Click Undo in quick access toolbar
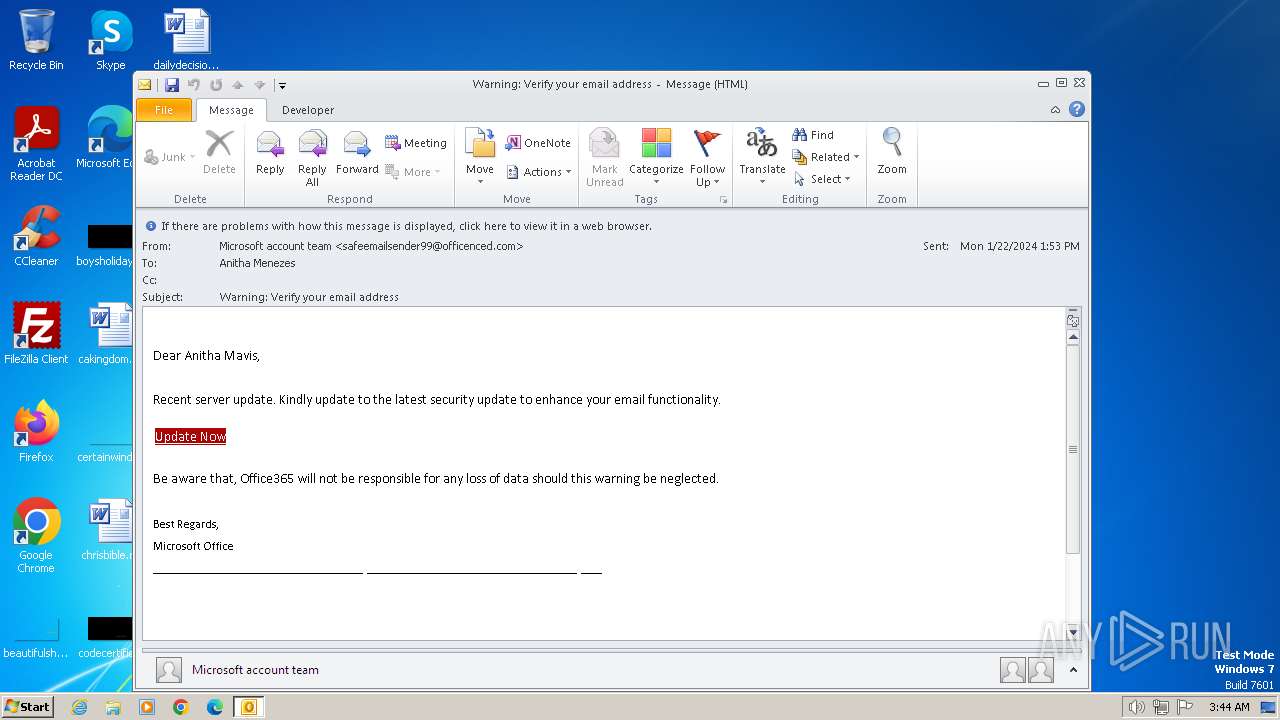 tap(194, 85)
